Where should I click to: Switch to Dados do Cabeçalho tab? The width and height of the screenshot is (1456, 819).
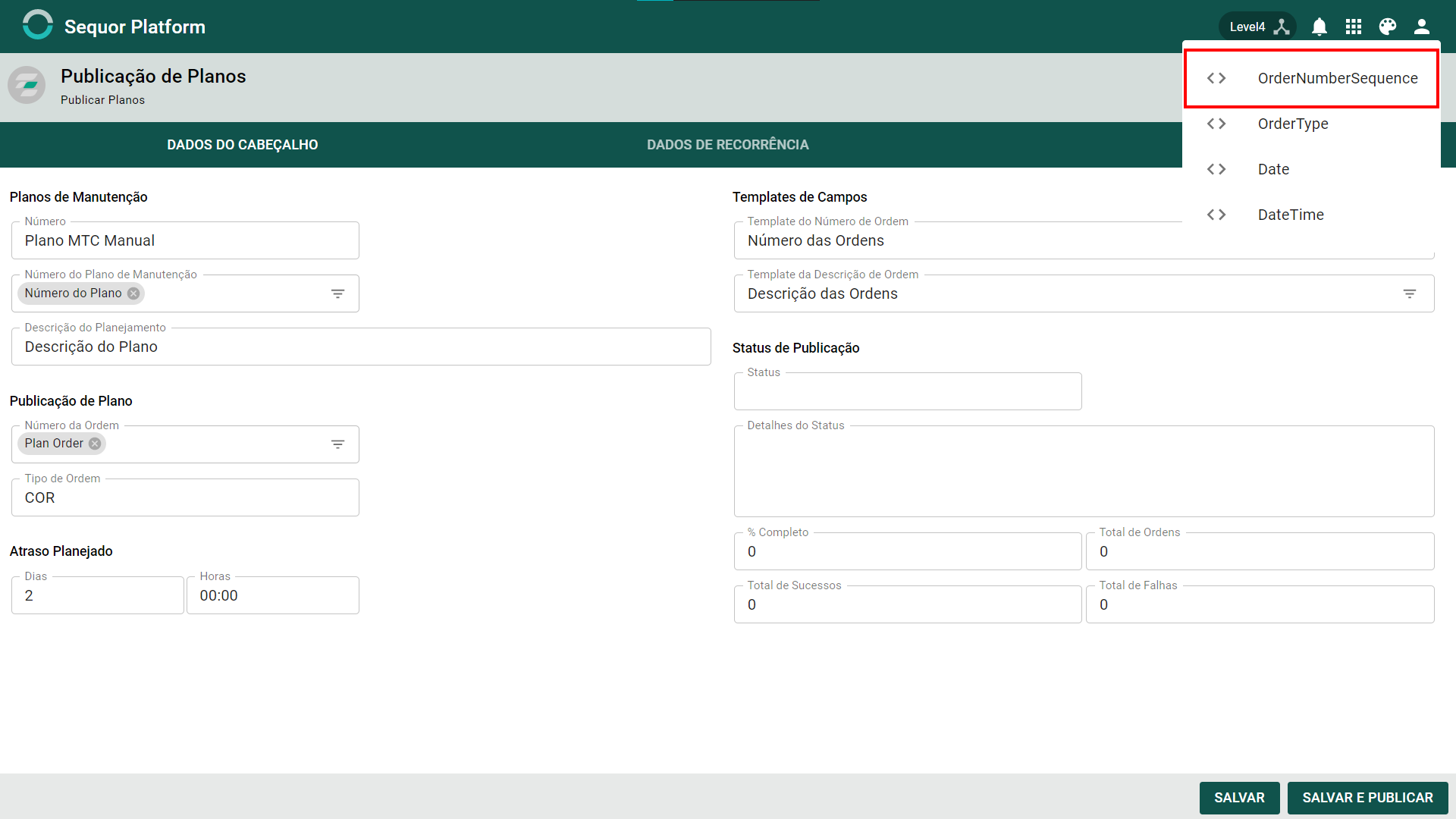[x=243, y=145]
